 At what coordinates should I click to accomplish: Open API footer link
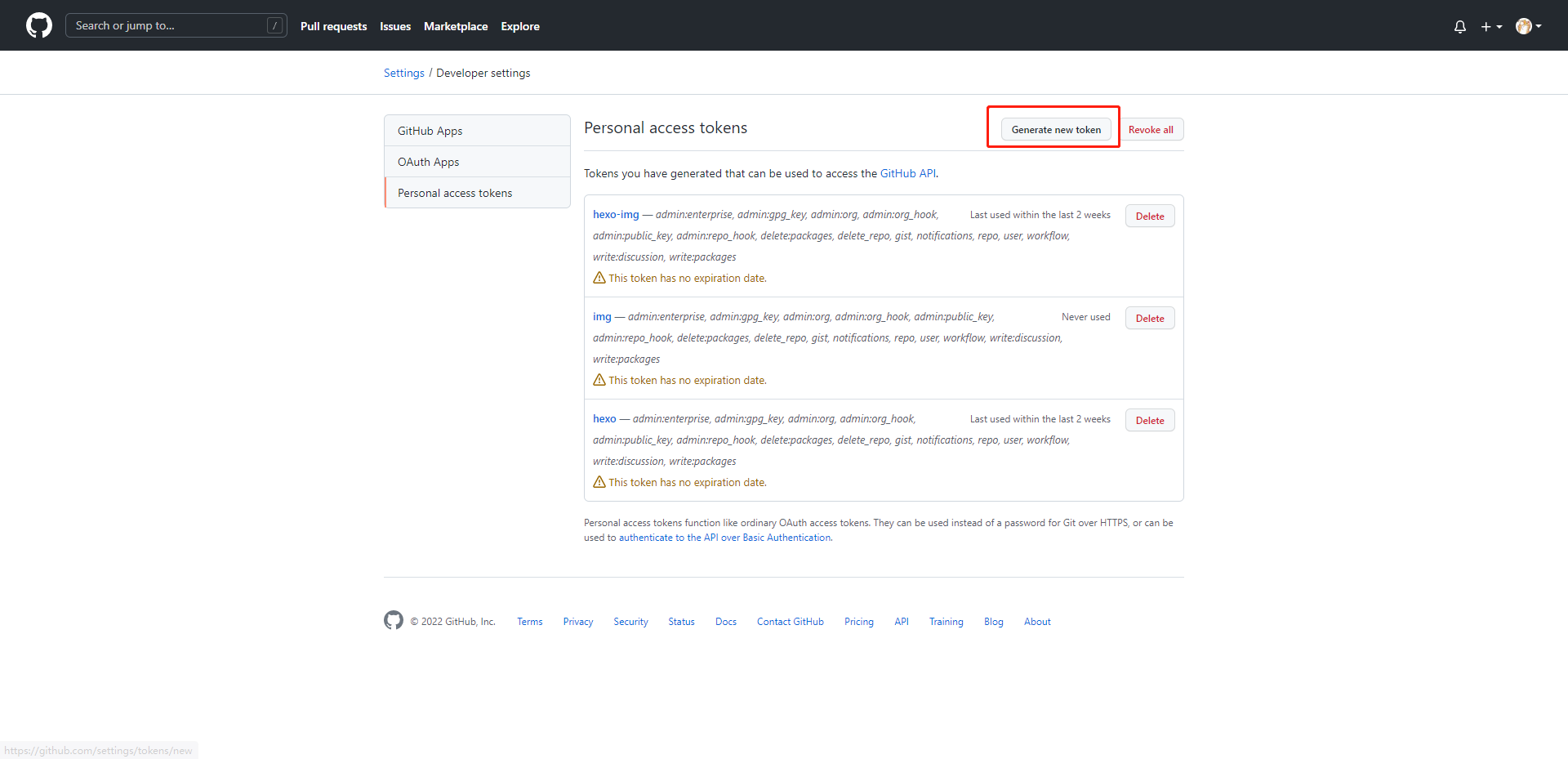902,622
